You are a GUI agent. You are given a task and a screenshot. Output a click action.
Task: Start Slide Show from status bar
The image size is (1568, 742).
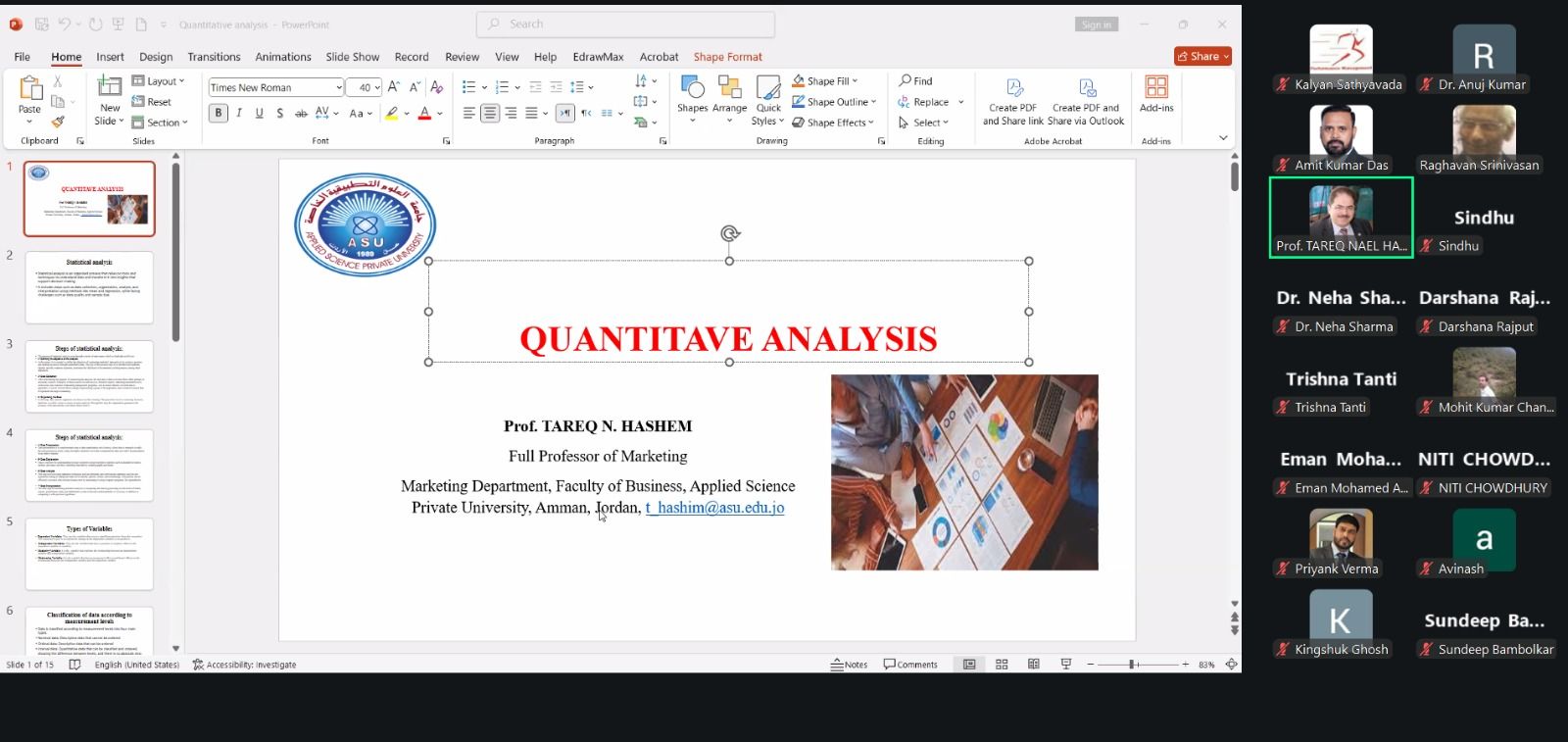coord(1065,665)
